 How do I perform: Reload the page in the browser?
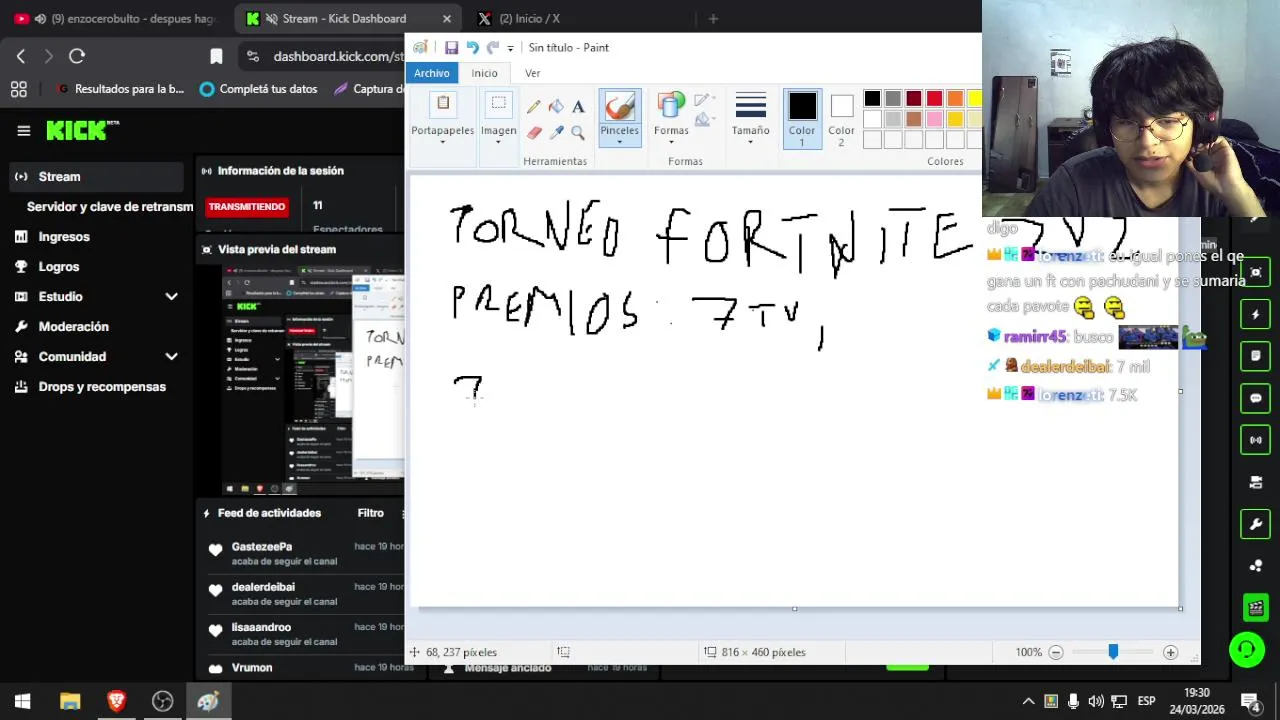pyautogui.click(x=77, y=56)
